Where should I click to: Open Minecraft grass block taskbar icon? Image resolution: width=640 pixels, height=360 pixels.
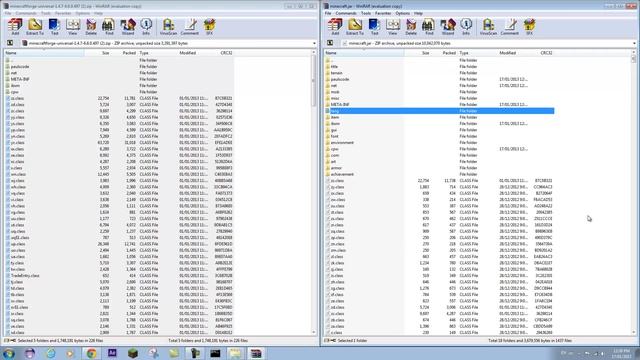[x=133, y=353]
